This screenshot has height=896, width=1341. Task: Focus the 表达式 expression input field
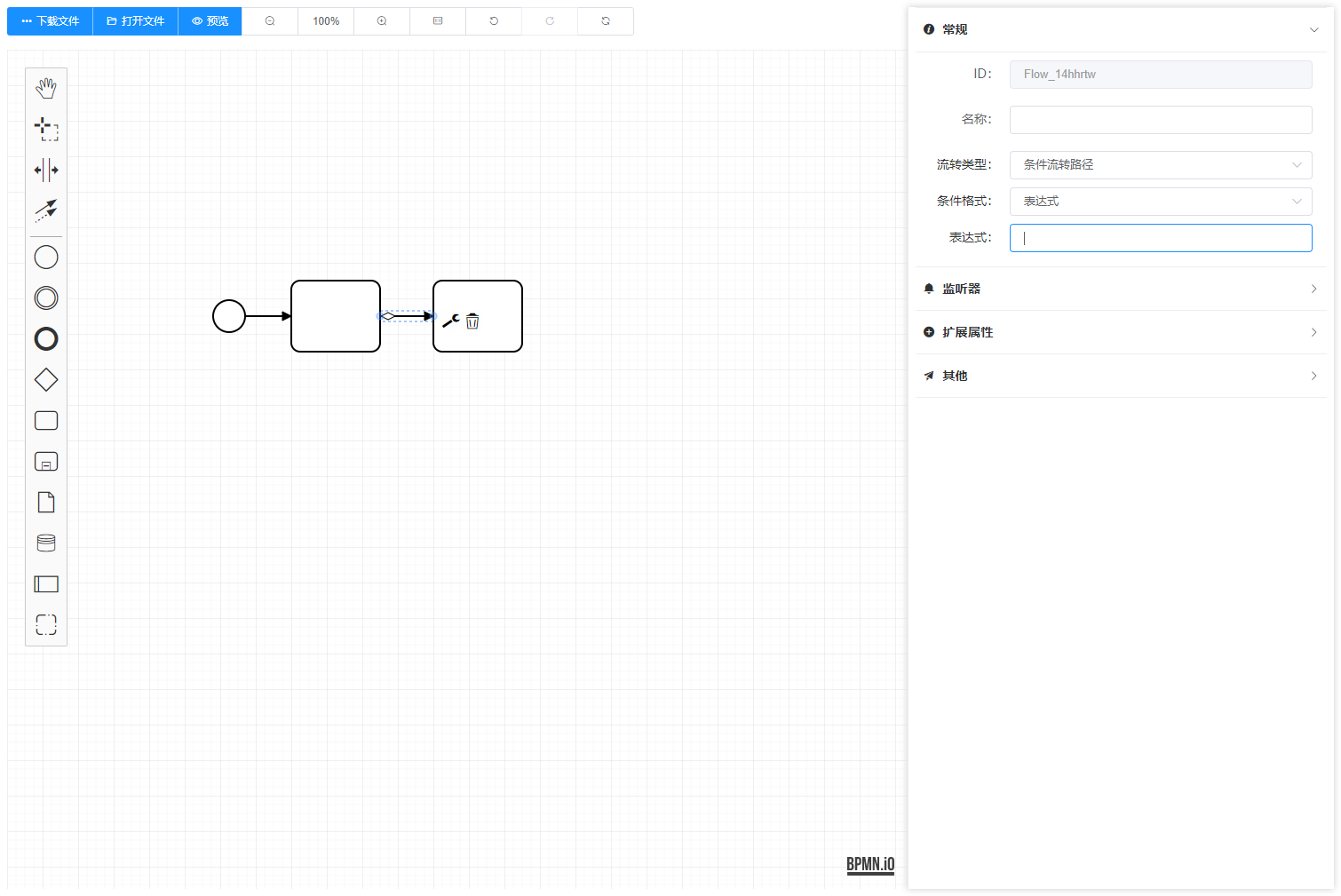[x=1161, y=238]
